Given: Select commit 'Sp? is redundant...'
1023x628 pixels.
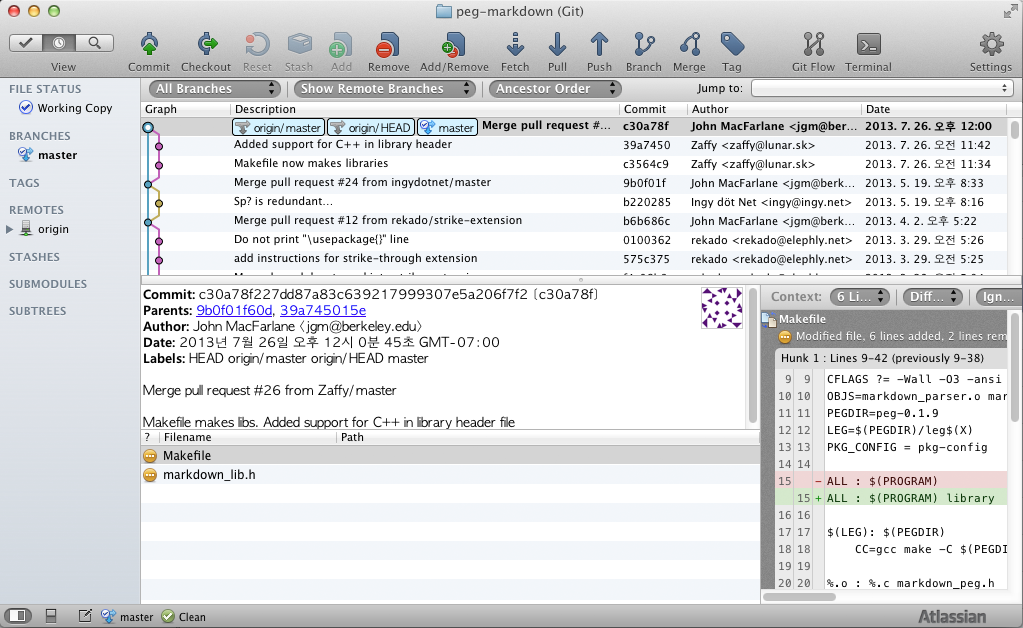Looking at the screenshot, I should (x=574, y=202).
